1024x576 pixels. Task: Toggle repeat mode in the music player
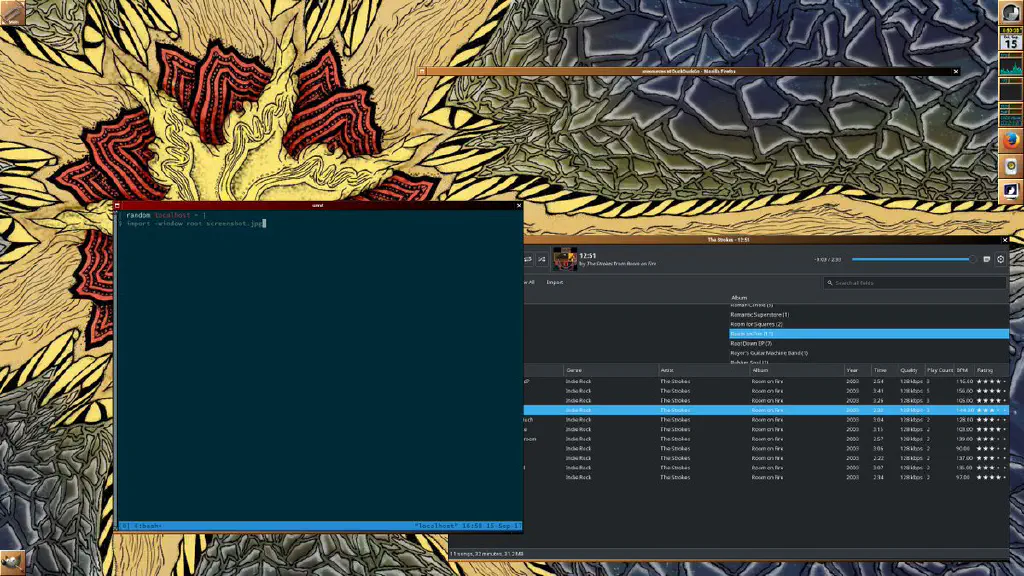528,259
